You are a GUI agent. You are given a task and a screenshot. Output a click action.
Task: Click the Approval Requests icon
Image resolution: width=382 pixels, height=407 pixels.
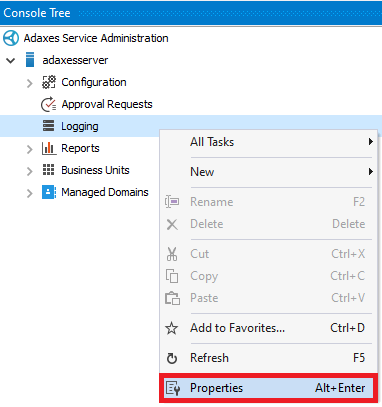[x=49, y=104]
